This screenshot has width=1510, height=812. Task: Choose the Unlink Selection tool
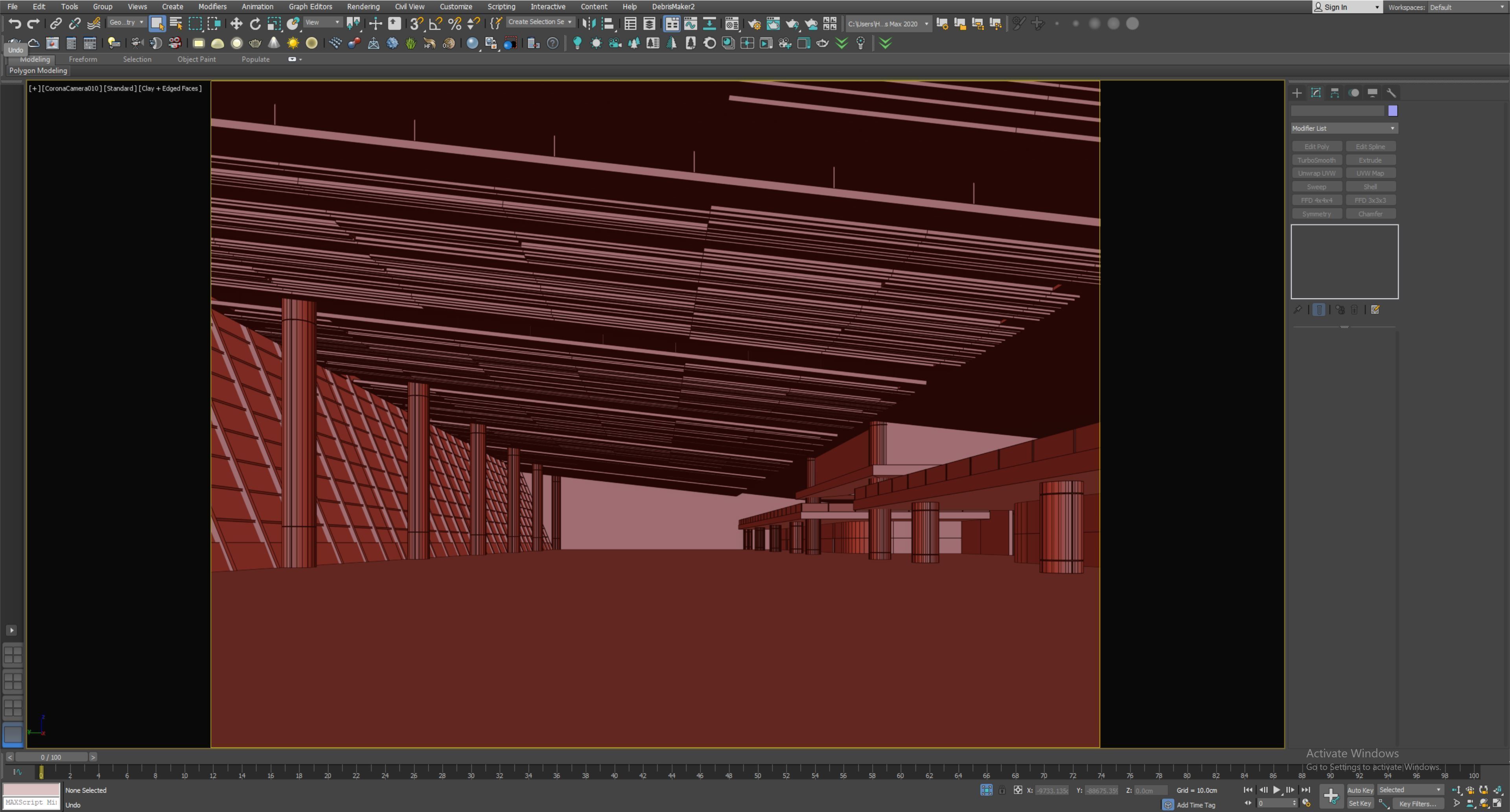(74, 24)
